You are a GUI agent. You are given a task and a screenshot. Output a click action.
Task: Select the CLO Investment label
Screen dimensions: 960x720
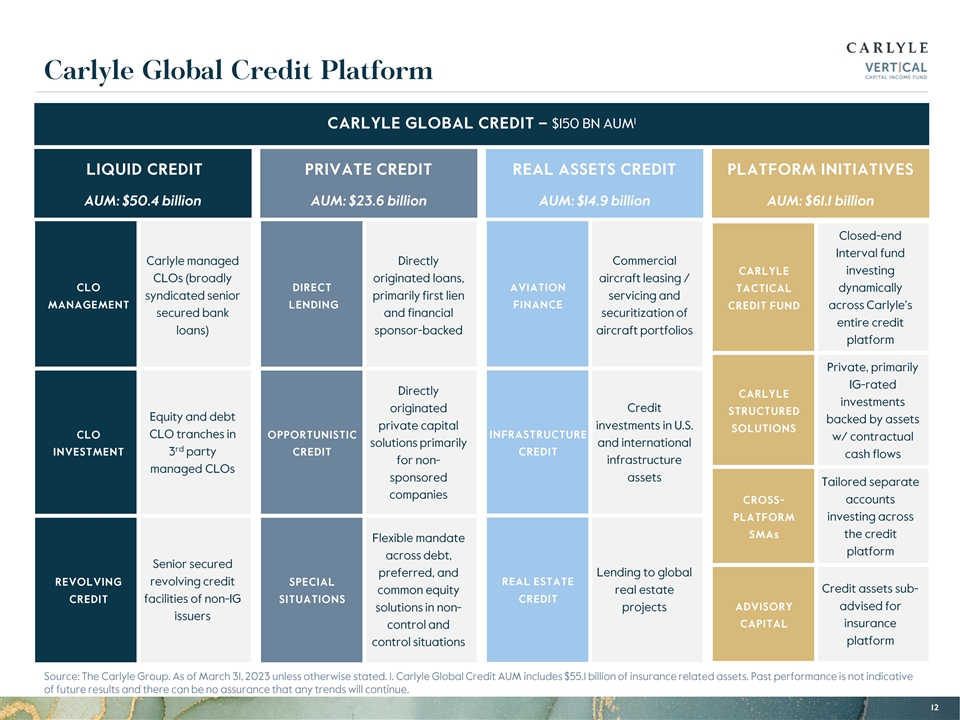click(86, 442)
